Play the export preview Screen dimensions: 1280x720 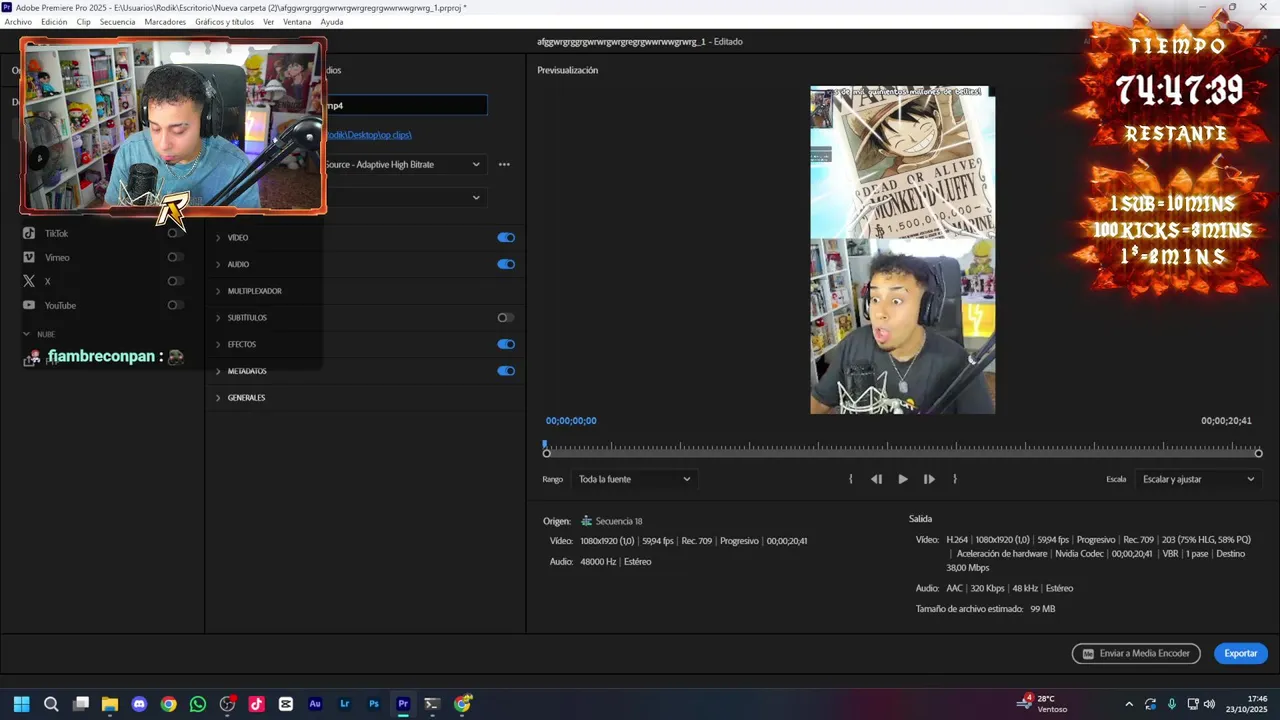[x=902, y=479]
